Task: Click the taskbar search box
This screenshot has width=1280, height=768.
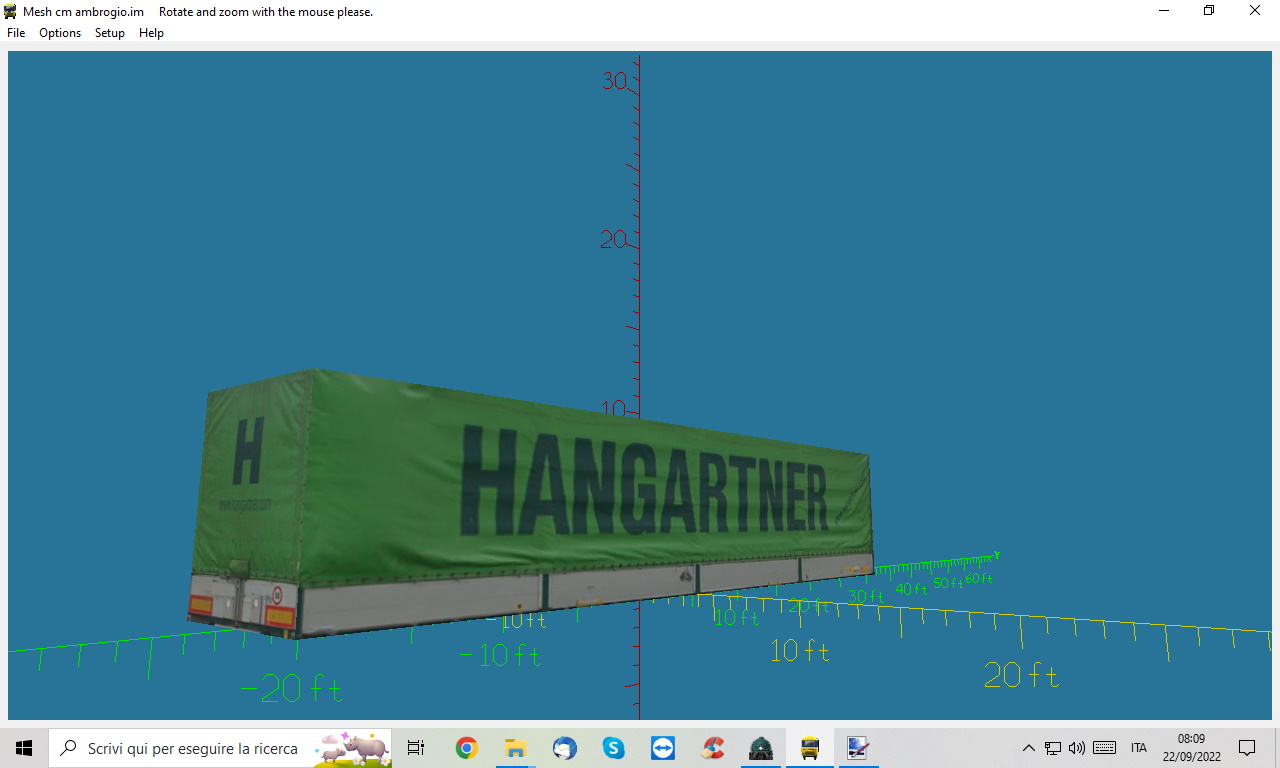Action: pyautogui.click(x=220, y=748)
